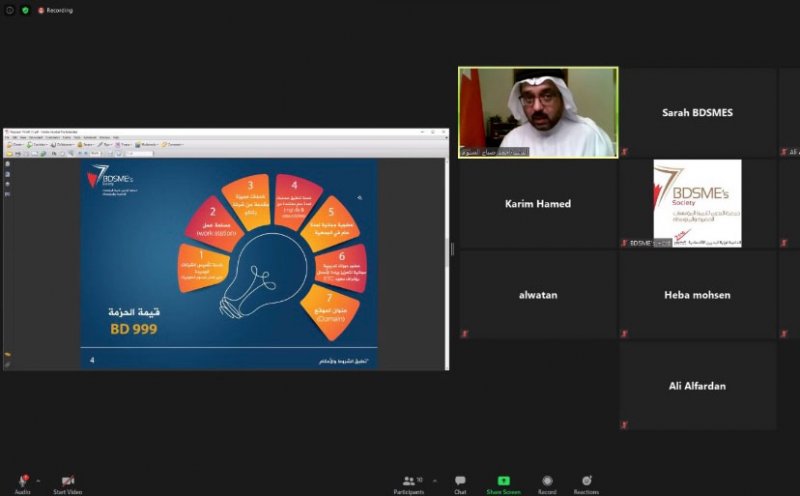Screen dimensions: 800x496
Task: Click segment 1 of the slide diagram
Action: pyautogui.click(x=203, y=268)
